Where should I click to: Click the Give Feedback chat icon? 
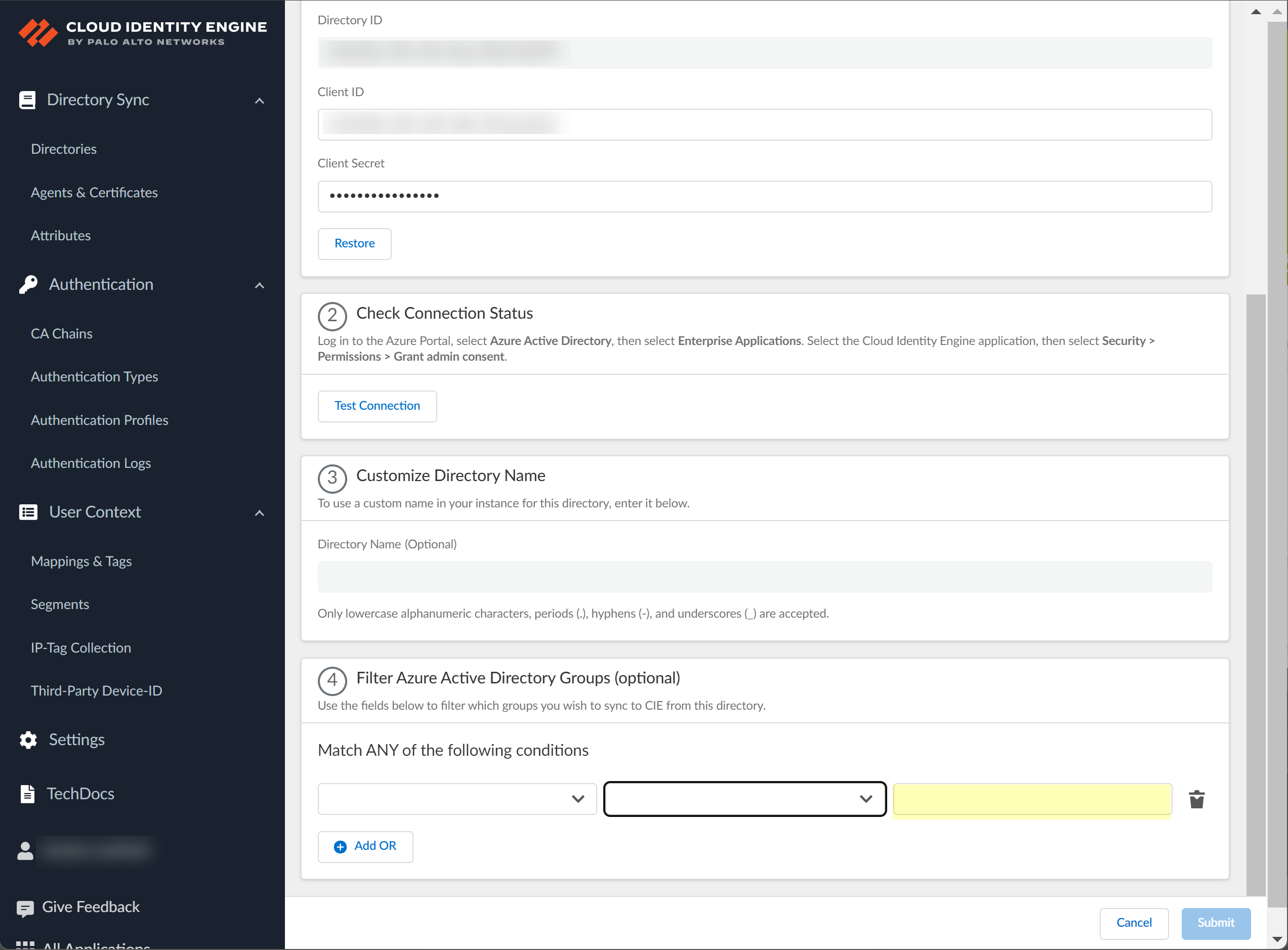[x=25, y=908]
